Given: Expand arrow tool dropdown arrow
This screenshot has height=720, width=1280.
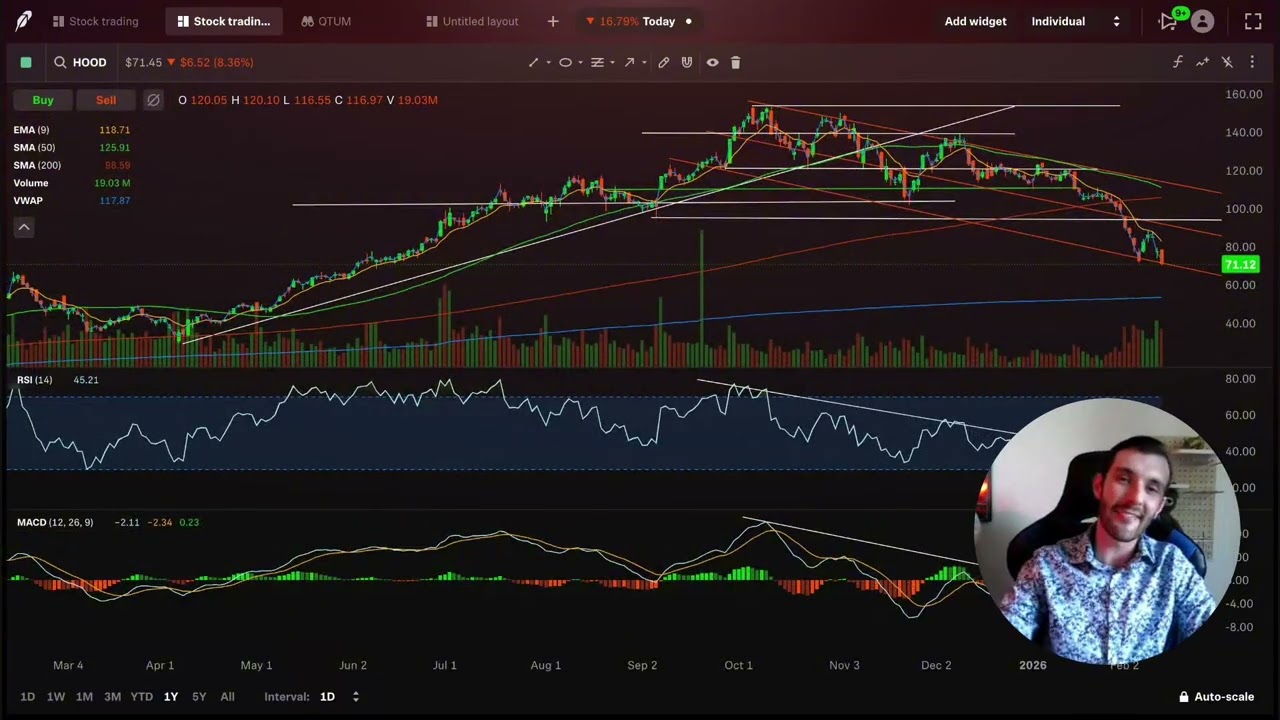Looking at the screenshot, I should (x=644, y=62).
